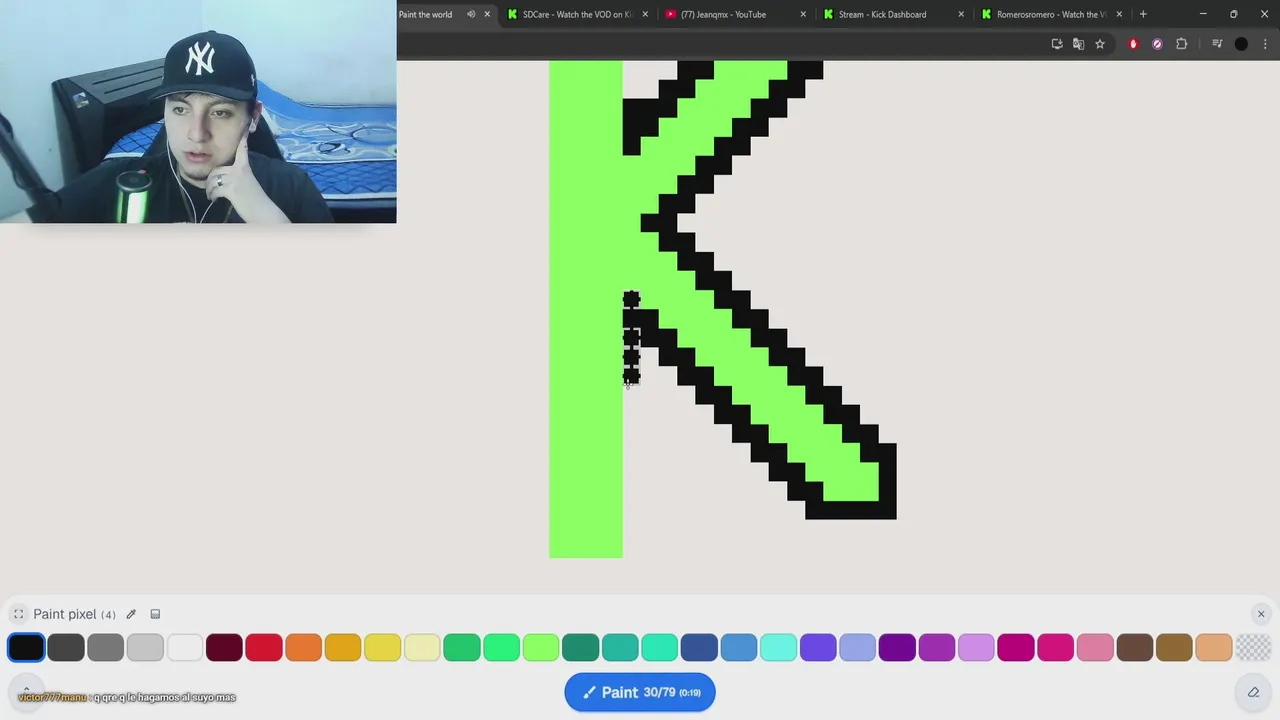Close the Jeanqmx YouTube tab
The height and width of the screenshot is (720, 1280).
tap(803, 14)
